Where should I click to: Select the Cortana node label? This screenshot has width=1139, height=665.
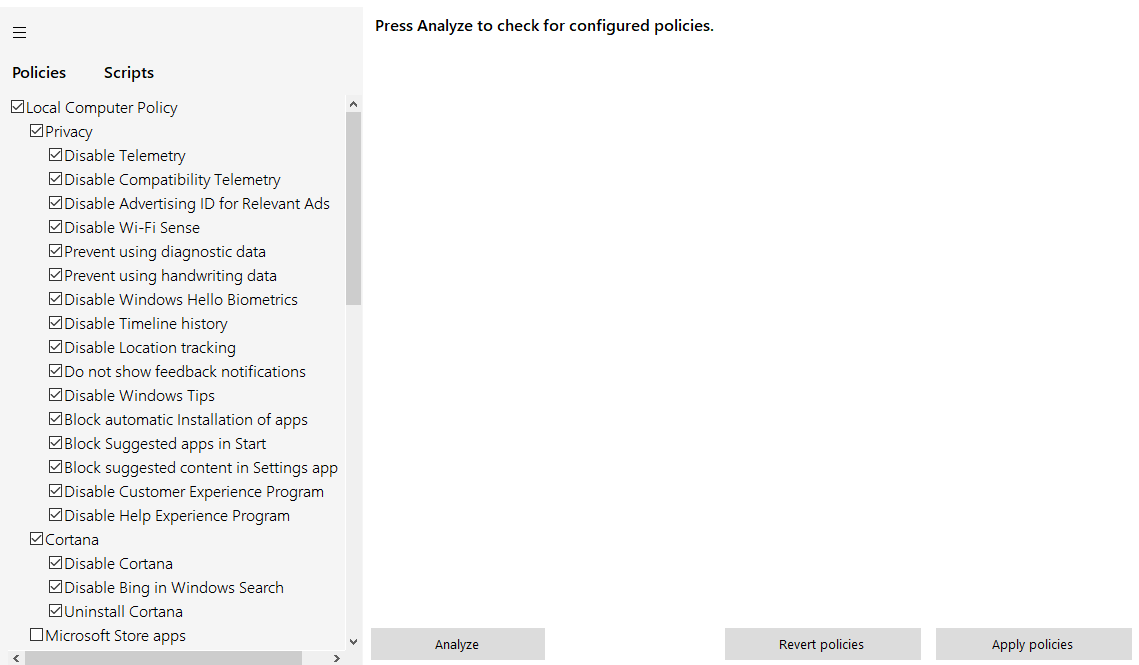click(x=72, y=539)
